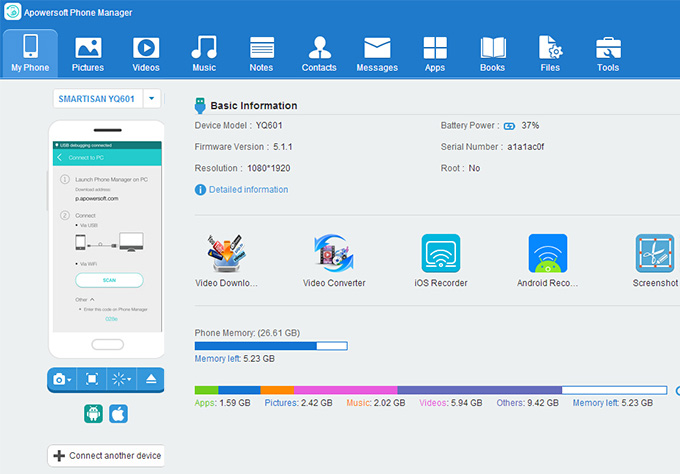Go to the Contacts tab
Screen dimensions: 680x474
(319, 54)
